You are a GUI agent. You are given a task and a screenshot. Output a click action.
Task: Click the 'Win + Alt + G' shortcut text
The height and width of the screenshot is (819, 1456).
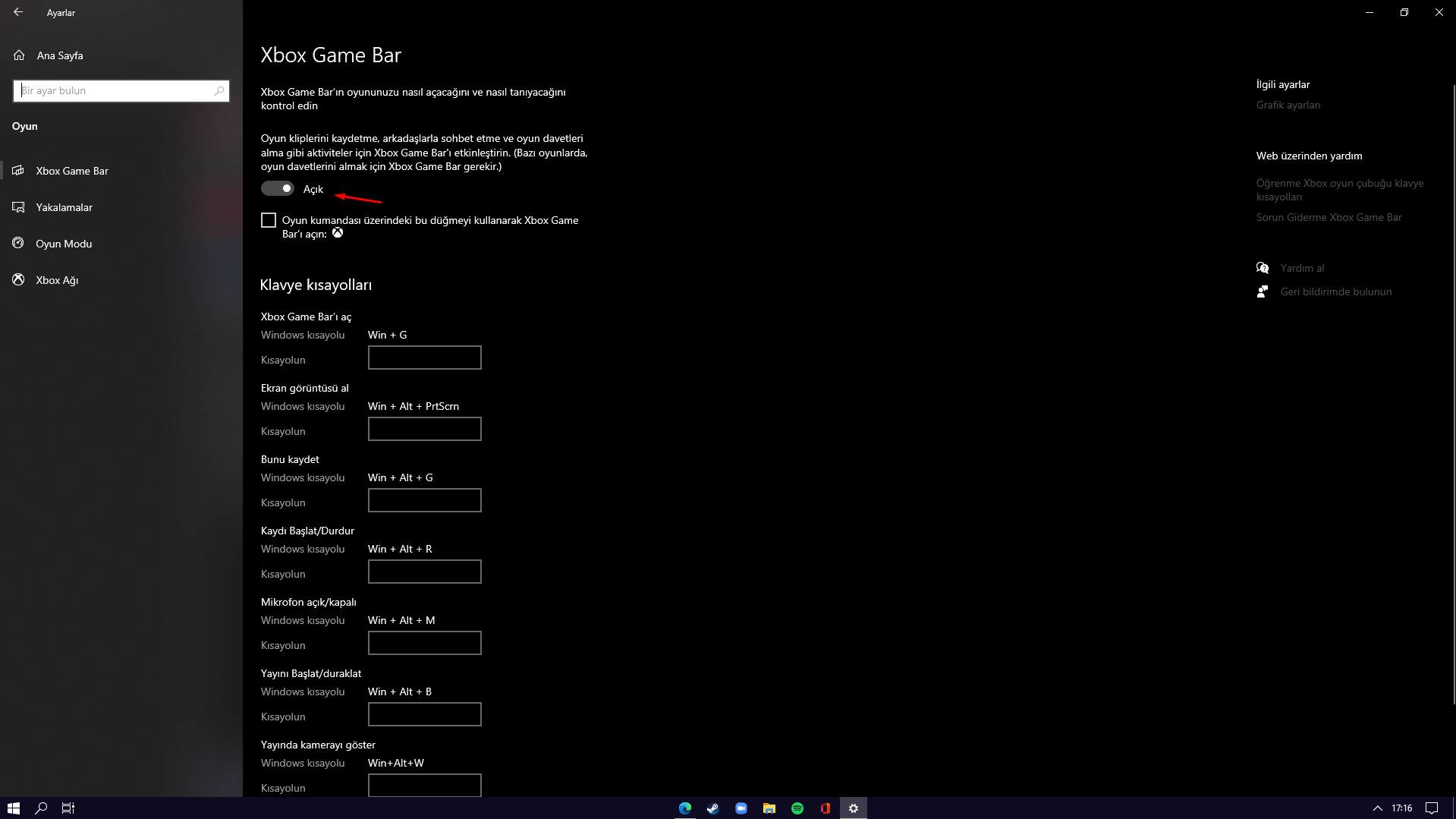401,477
